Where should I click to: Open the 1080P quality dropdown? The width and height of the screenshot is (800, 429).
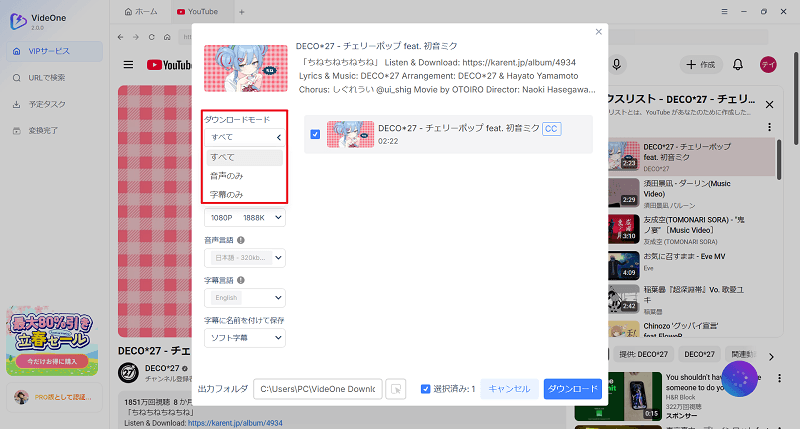[x=245, y=217]
